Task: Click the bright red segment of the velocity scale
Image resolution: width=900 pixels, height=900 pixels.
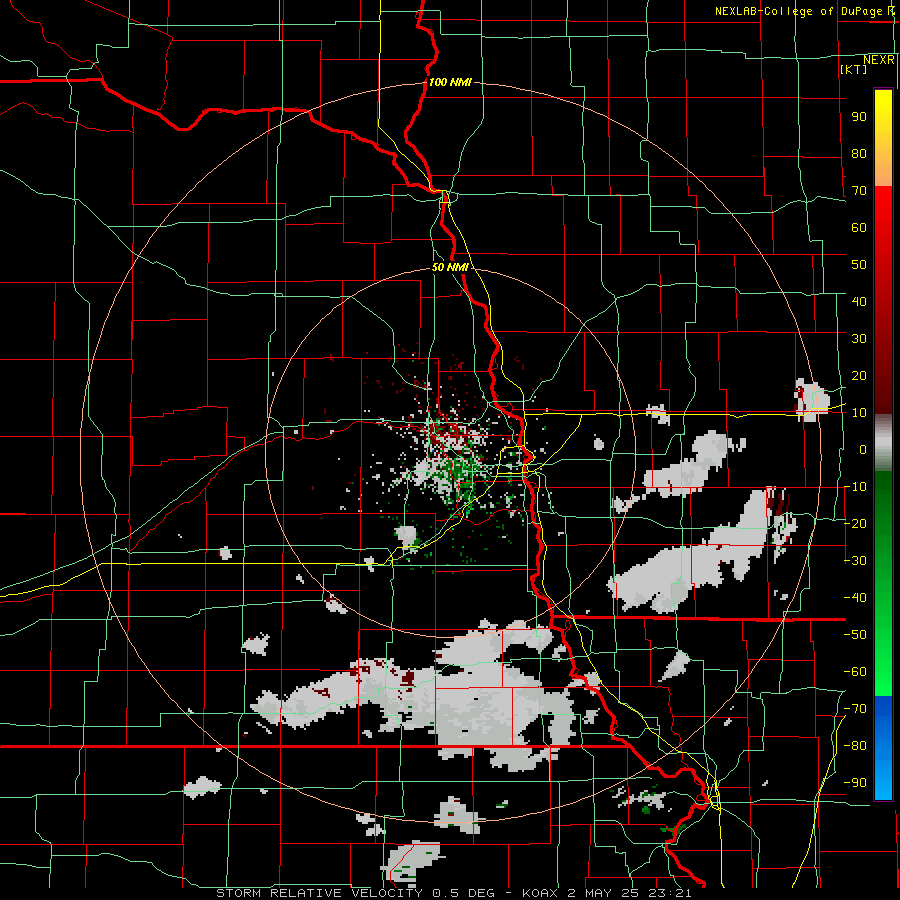Action: [x=883, y=207]
